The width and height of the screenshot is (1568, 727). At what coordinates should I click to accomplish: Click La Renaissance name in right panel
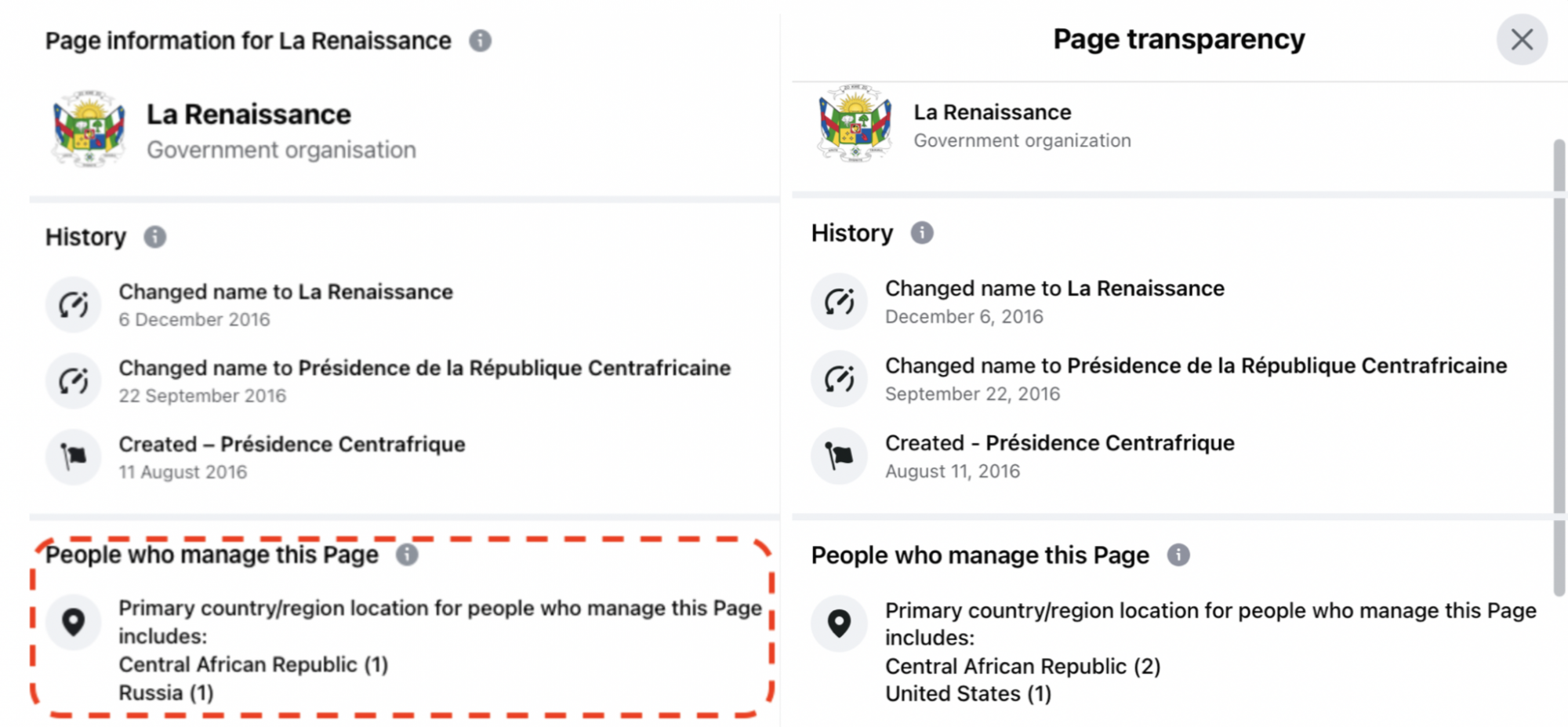point(993,112)
